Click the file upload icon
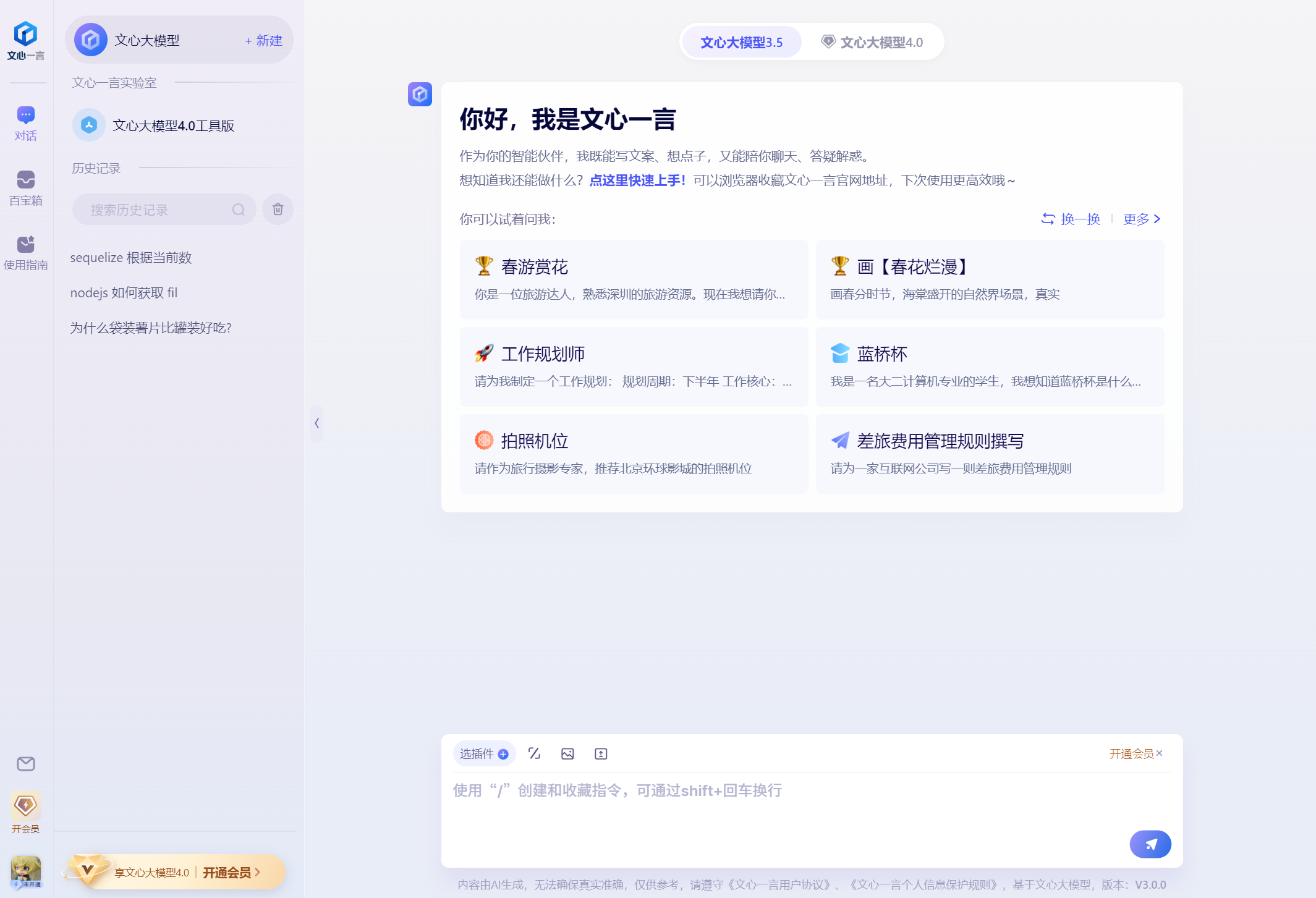Image resolution: width=1316 pixels, height=898 pixels. (x=601, y=753)
